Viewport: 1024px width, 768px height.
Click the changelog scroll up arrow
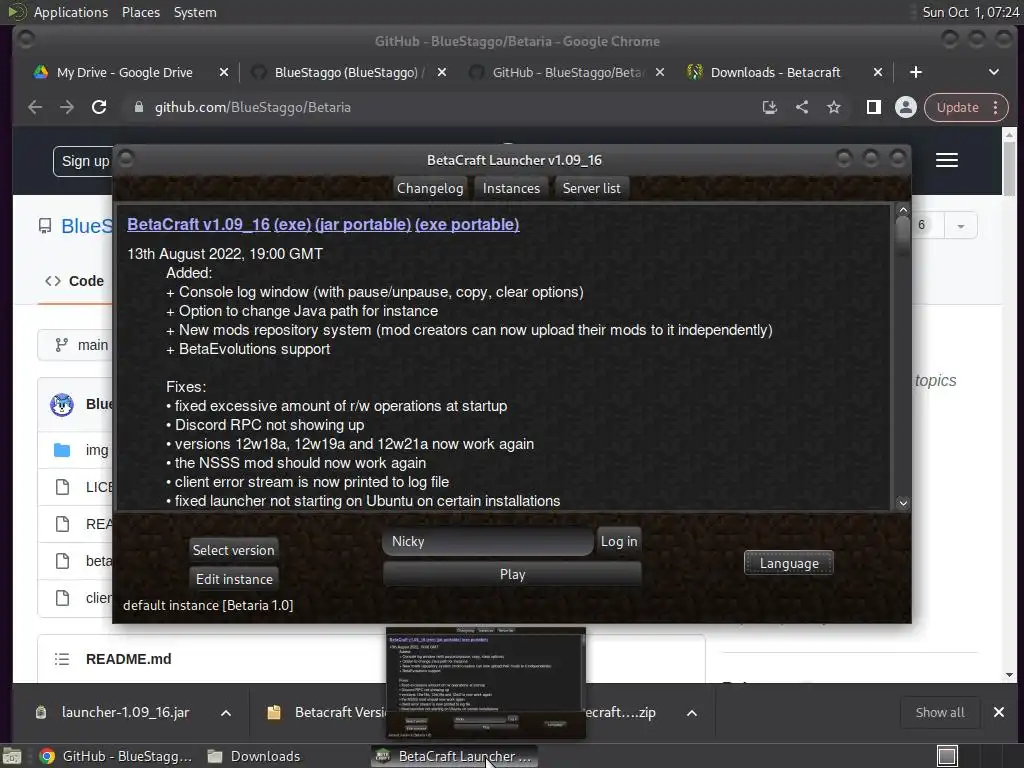click(903, 210)
